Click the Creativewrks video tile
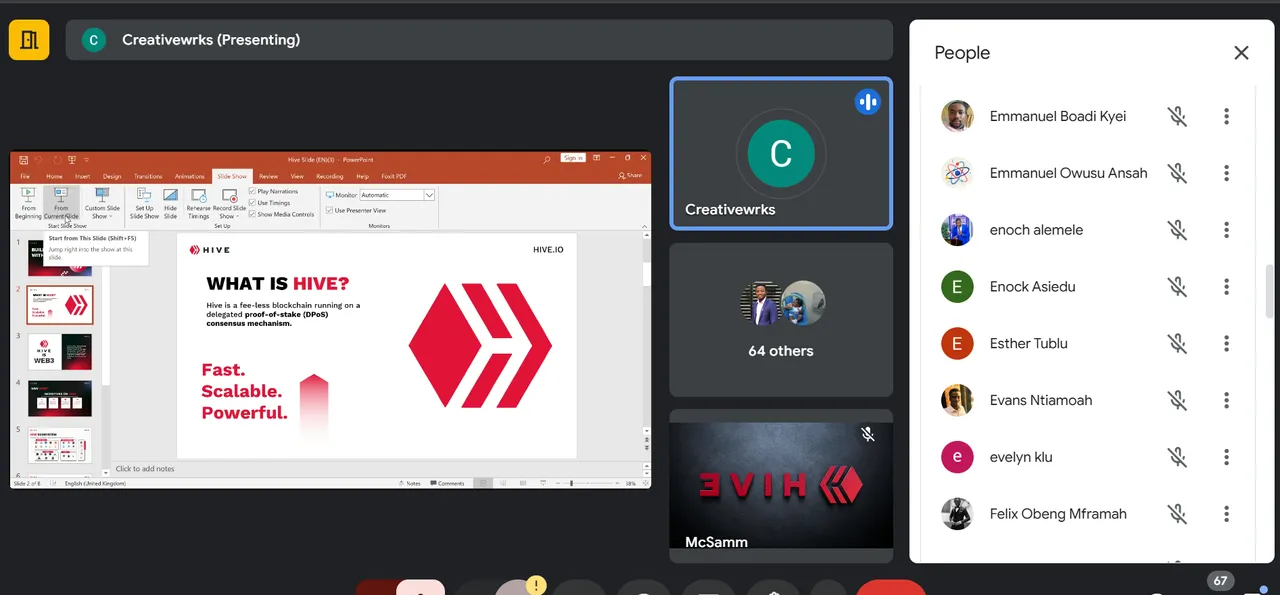This screenshot has height=595, width=1280. point(781,154)
